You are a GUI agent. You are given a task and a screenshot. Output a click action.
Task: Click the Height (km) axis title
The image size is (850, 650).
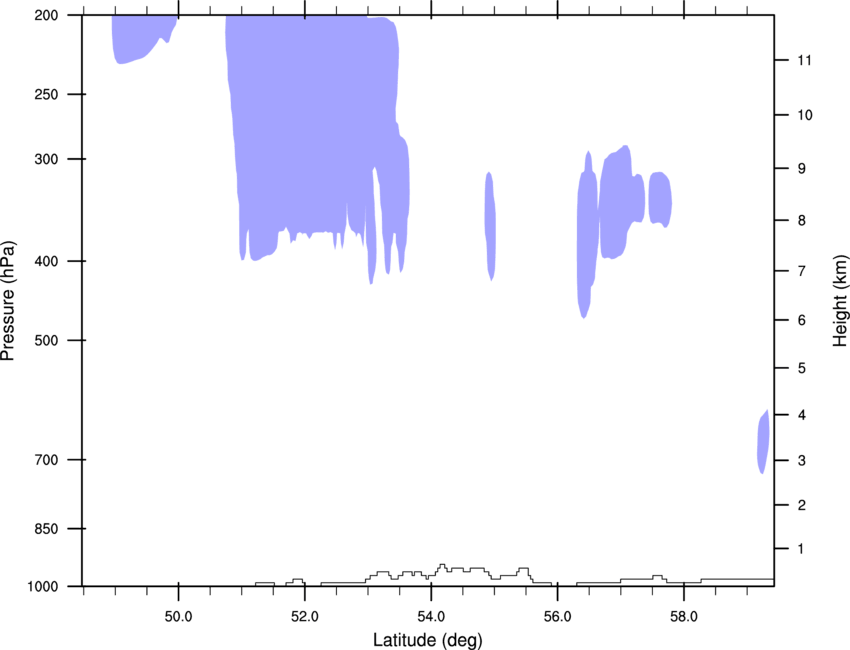[840, 301]
